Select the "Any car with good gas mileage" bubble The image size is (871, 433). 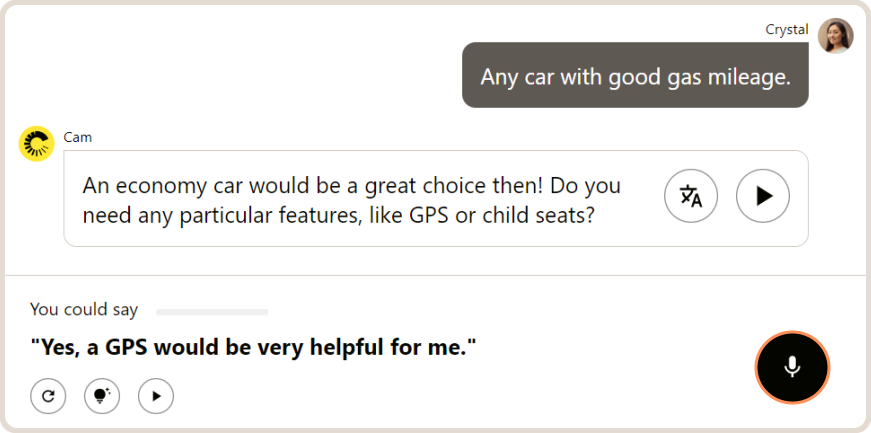point(634,76)
